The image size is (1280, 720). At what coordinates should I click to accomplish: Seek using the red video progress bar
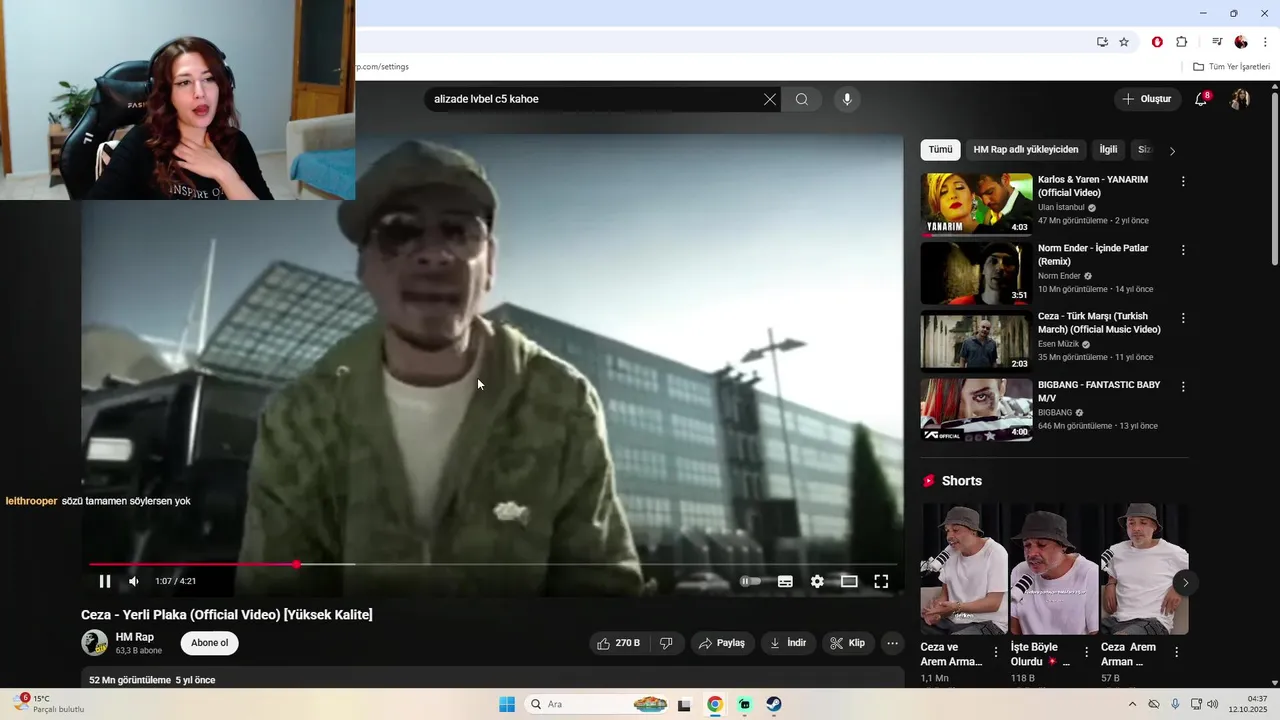(x=493, y=564)
